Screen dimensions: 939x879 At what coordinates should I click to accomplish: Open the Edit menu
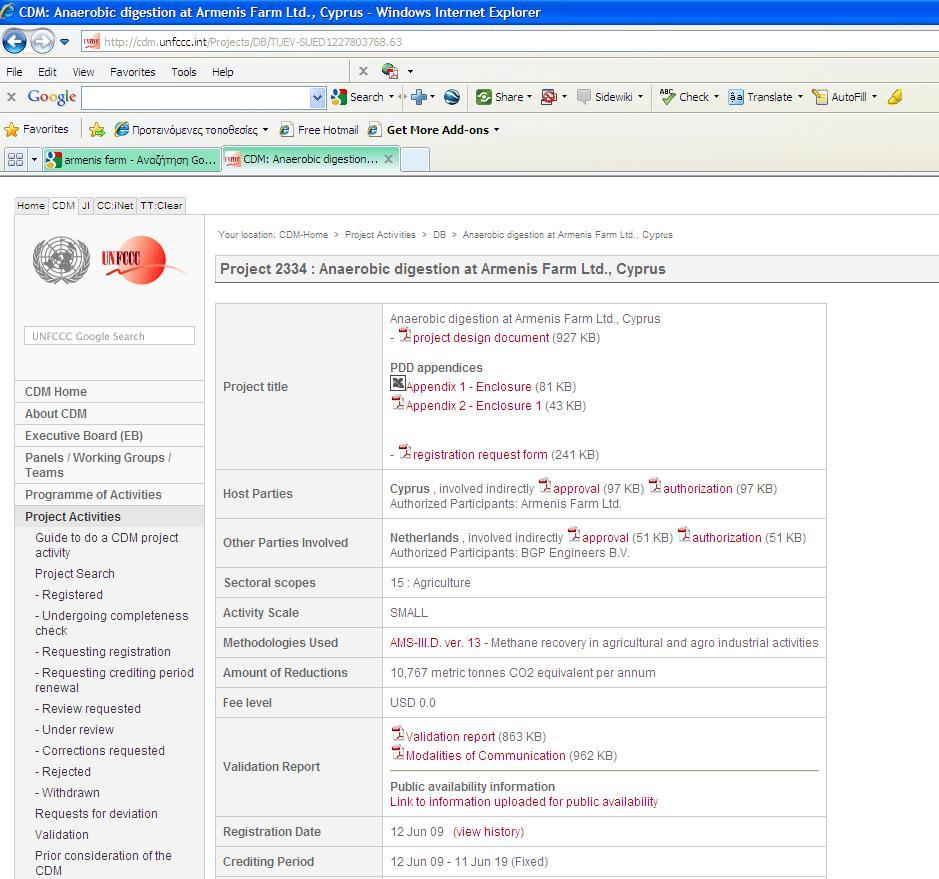pyautogui.click(x=47, y=72)
